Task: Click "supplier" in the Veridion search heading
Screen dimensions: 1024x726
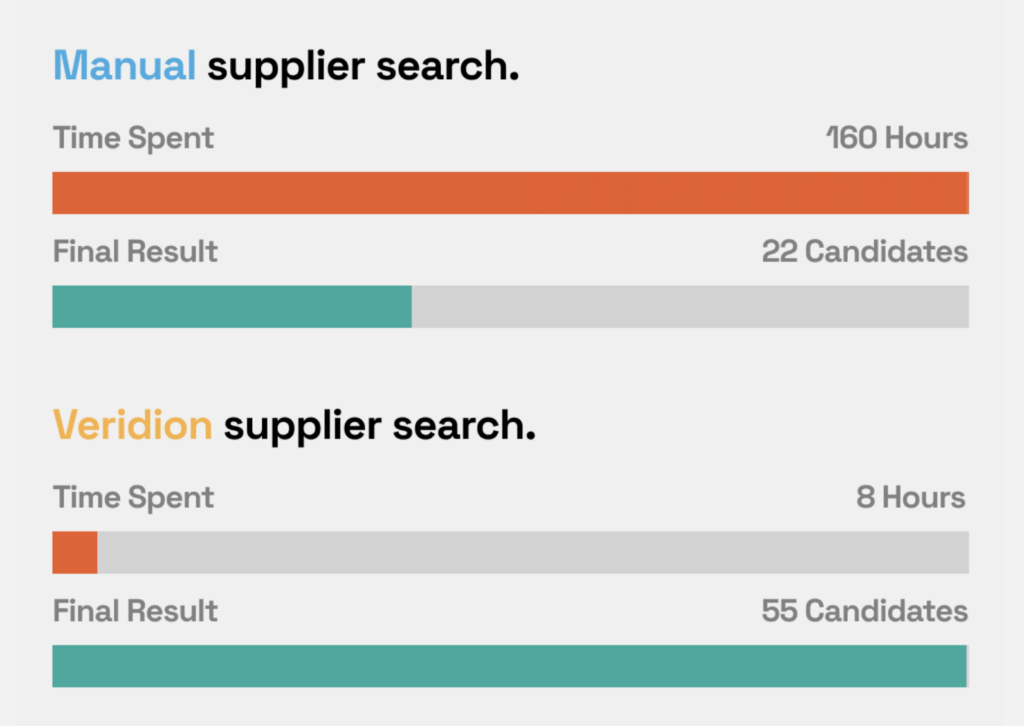Action: pyautogui.click(x=302, y=426)
